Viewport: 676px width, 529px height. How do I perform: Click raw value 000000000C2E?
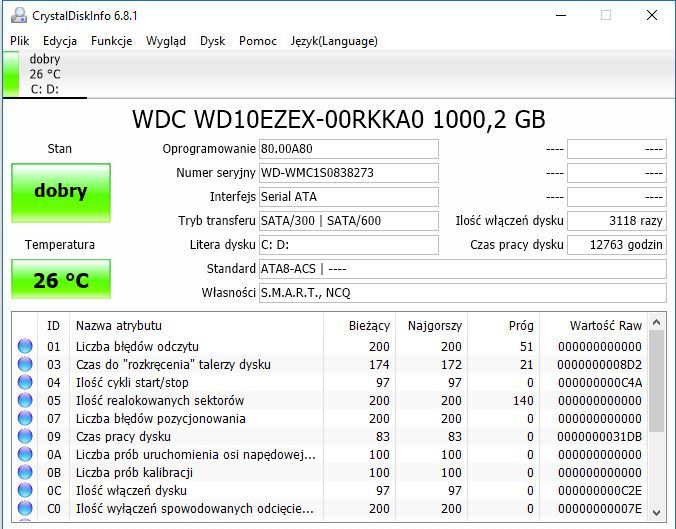coord(600,490)
